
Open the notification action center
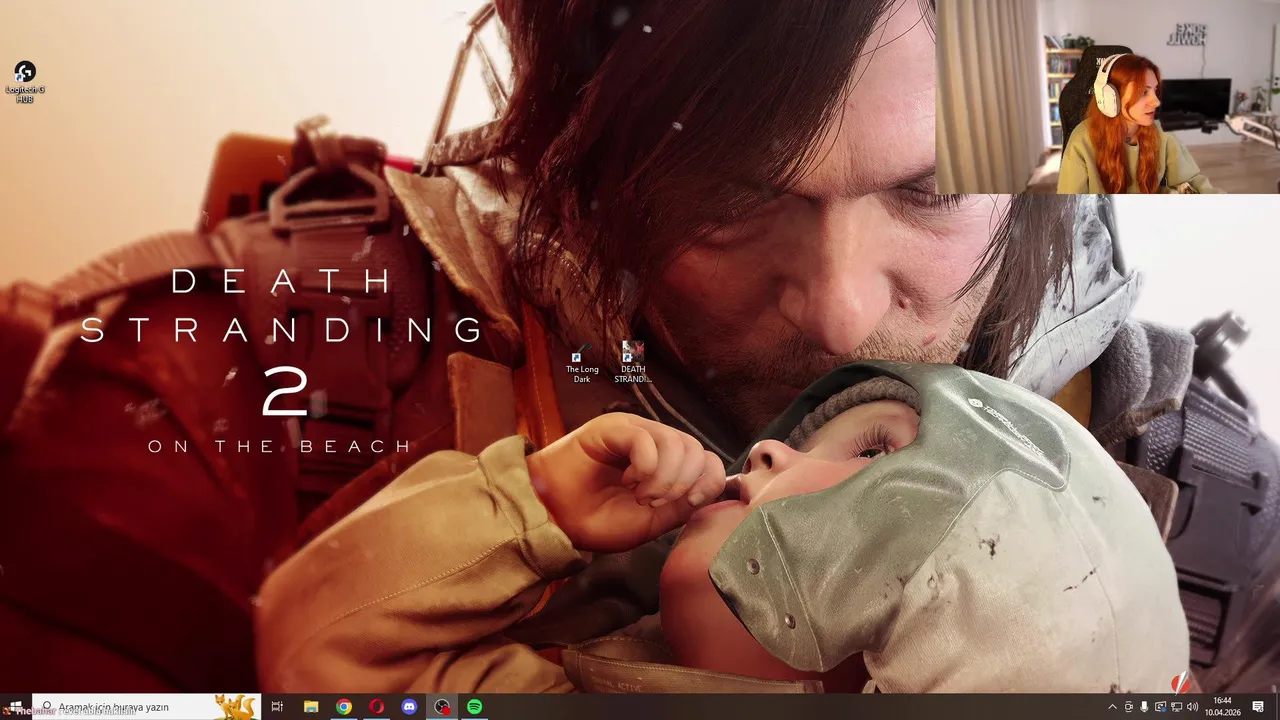(1258, 707)
